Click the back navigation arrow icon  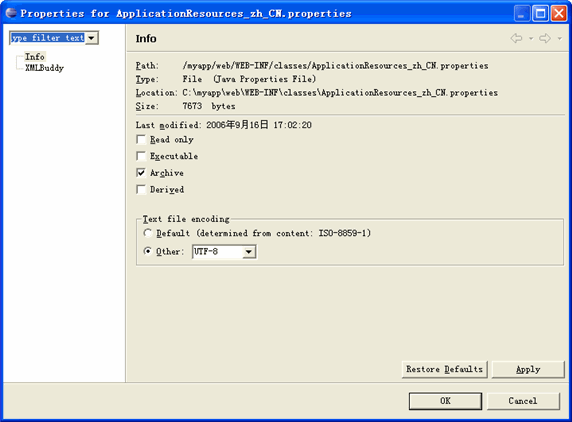[516, 38]
